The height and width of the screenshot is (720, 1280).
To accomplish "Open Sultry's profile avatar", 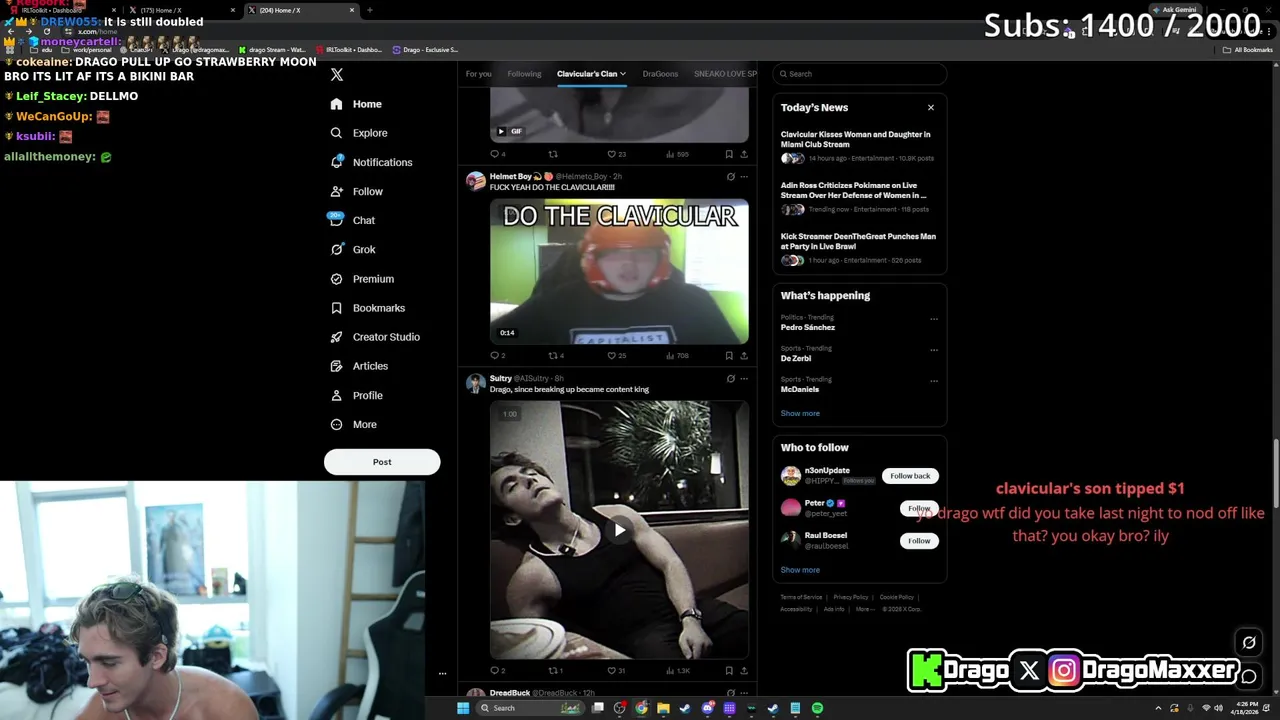I will click(x=475, y=384).
